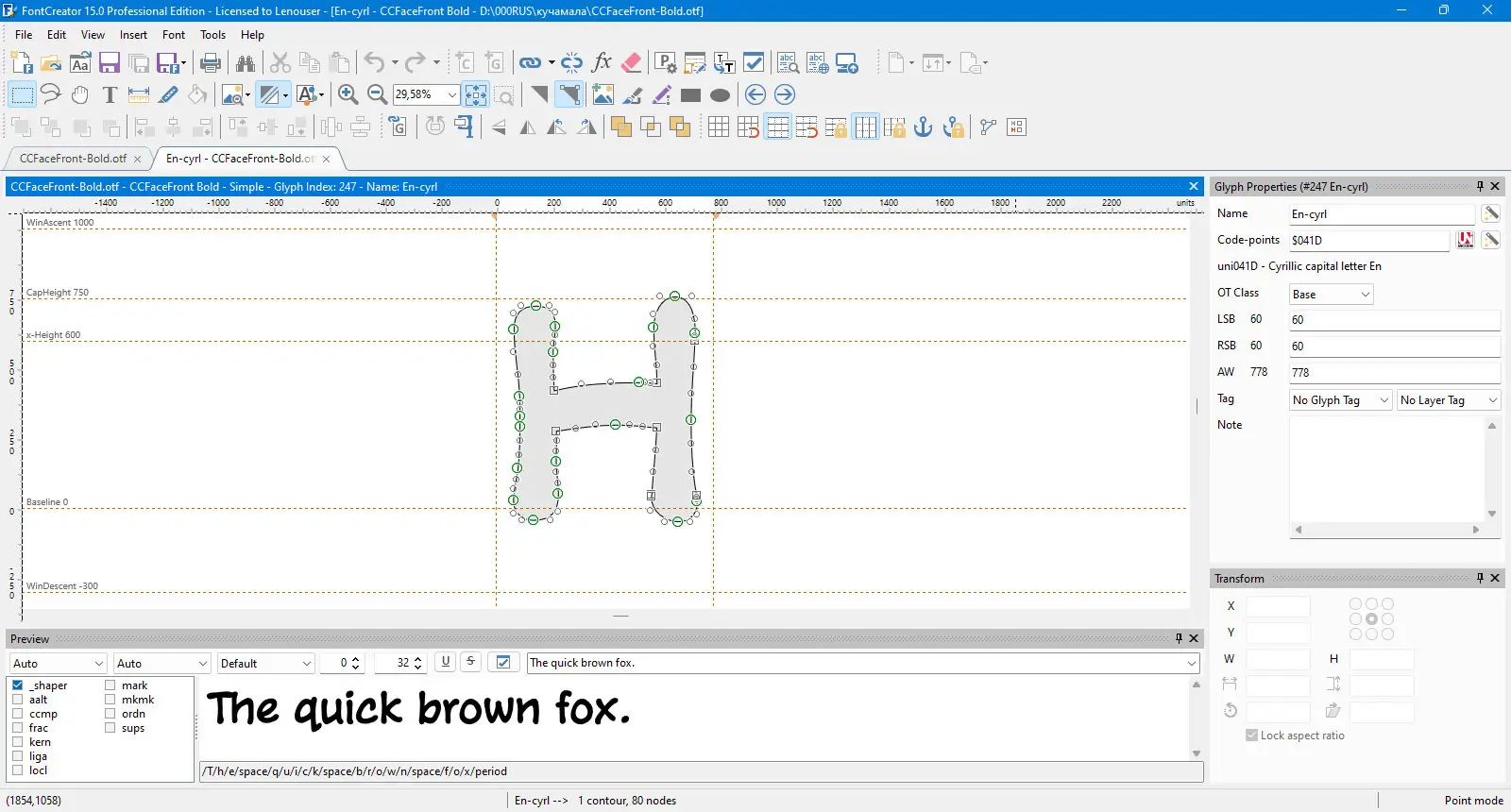Click the Print icon in toolbar
The width and height of the screenshot is (1511, 812).
click(211, 63)
